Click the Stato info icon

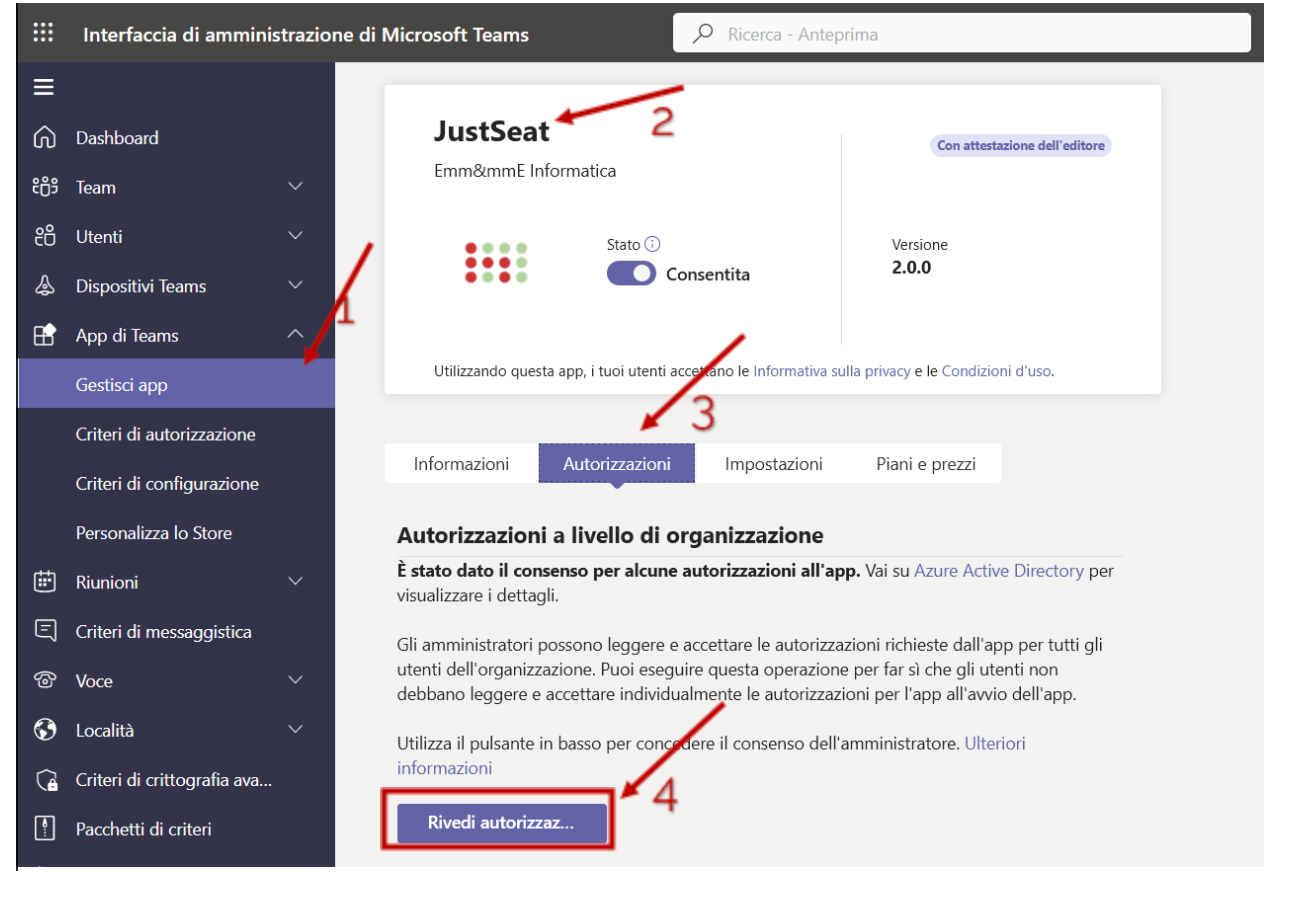(653, 244)
